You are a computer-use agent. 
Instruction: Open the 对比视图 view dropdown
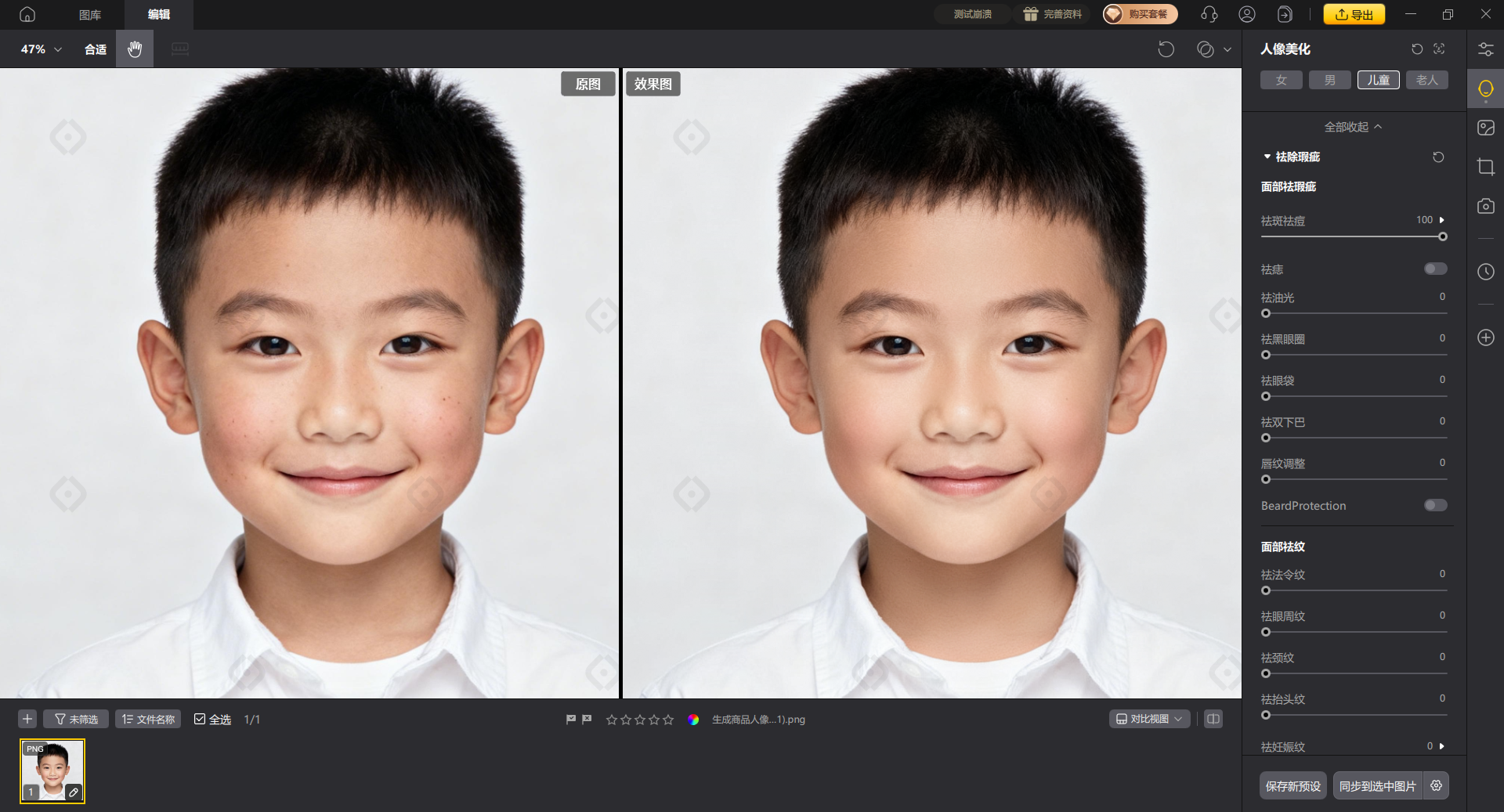(1149, 719)
